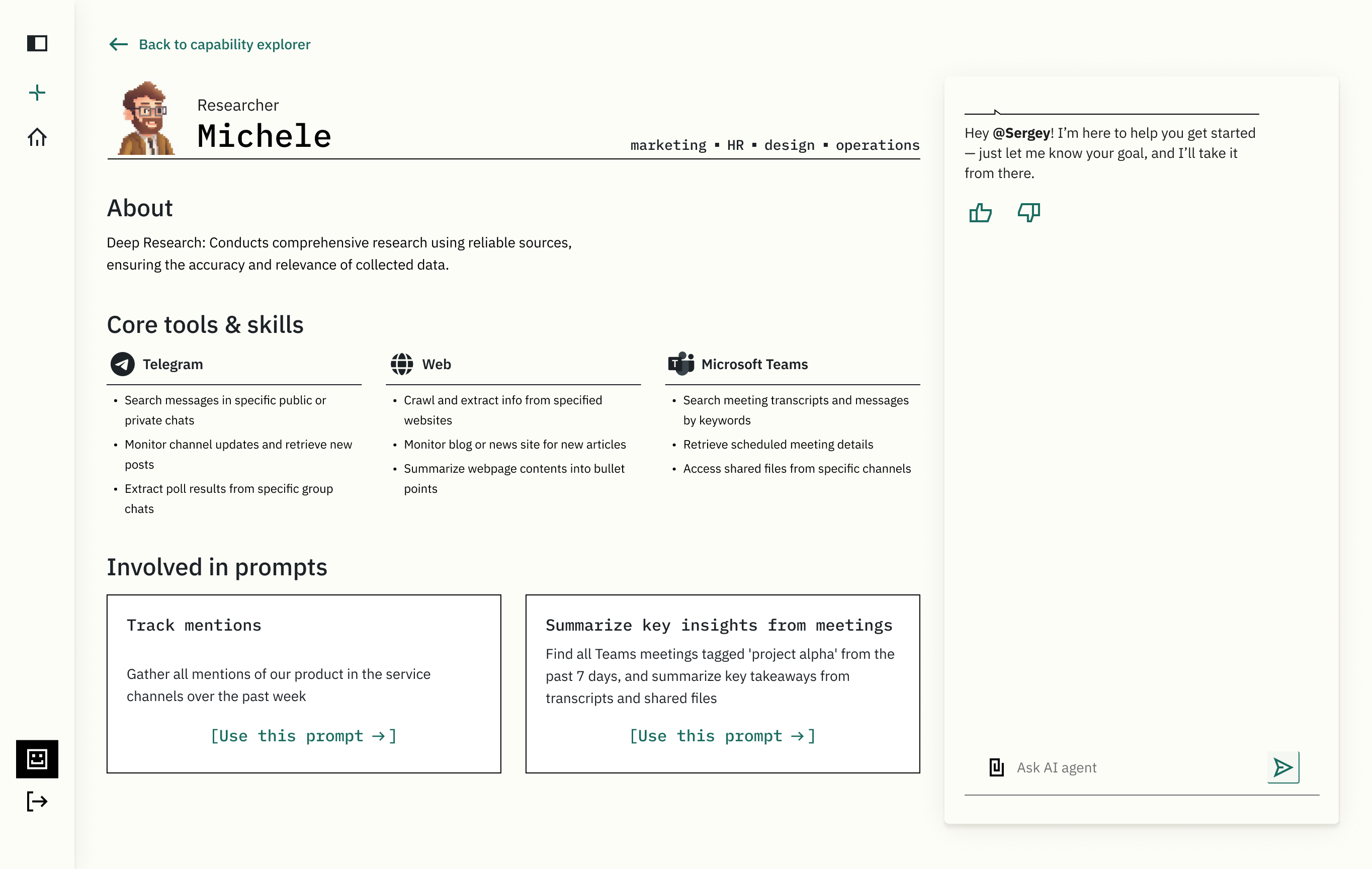
Task: Click the operations tag
Action: 878,145
